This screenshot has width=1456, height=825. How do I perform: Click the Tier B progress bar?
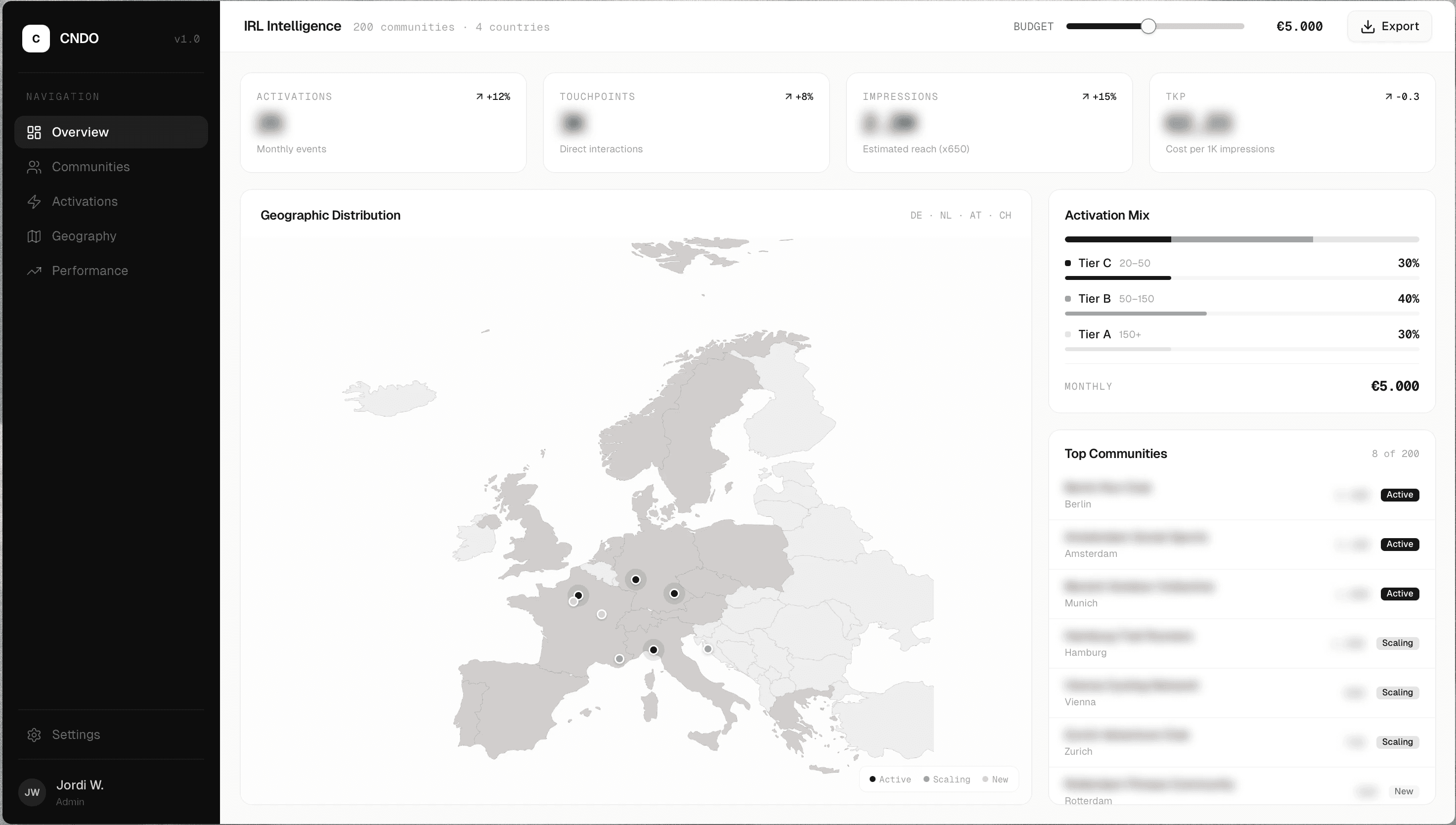tap(1135, 314)
